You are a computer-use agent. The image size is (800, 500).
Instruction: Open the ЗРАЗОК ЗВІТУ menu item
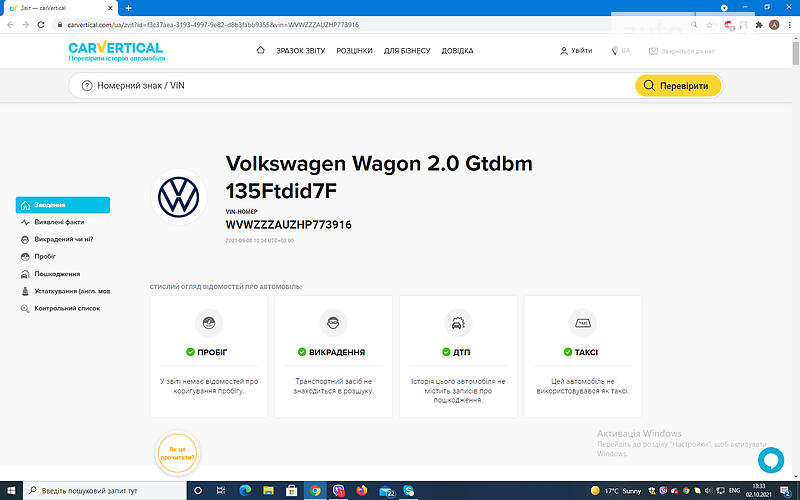pos(301,51)
